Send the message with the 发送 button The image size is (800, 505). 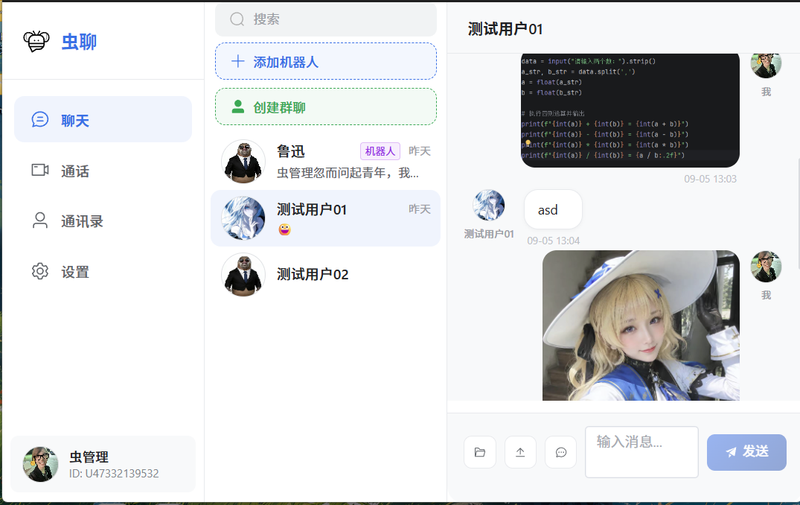click(746, 452)
